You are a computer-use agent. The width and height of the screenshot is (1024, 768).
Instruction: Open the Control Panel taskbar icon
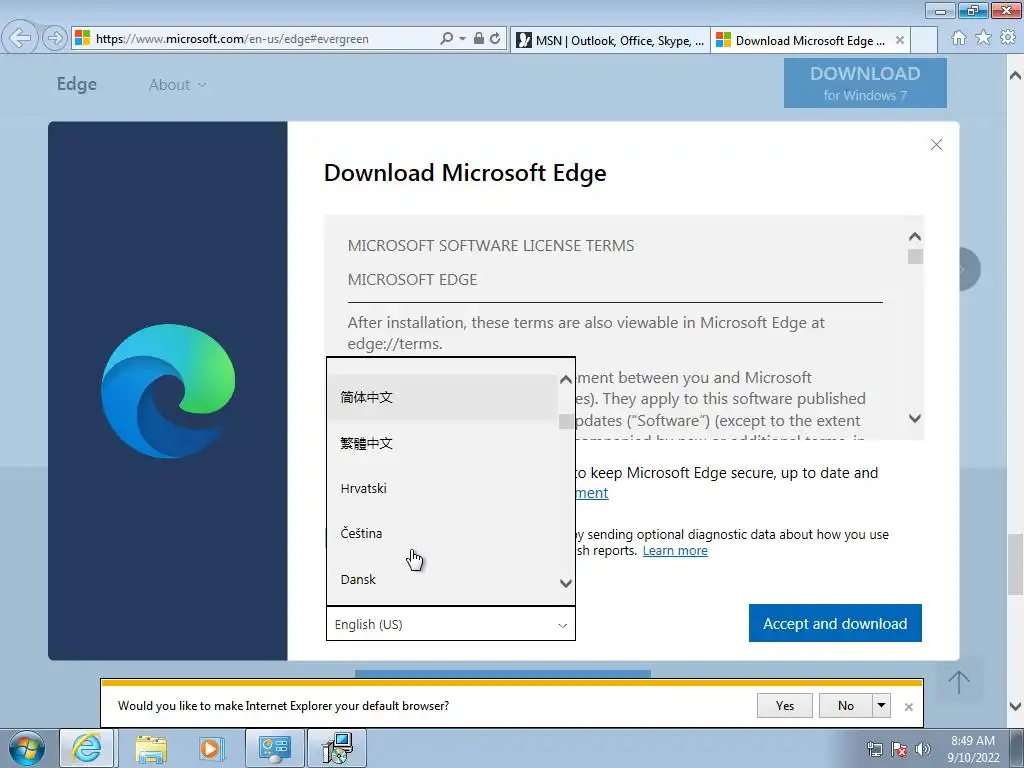click(274, 748)
